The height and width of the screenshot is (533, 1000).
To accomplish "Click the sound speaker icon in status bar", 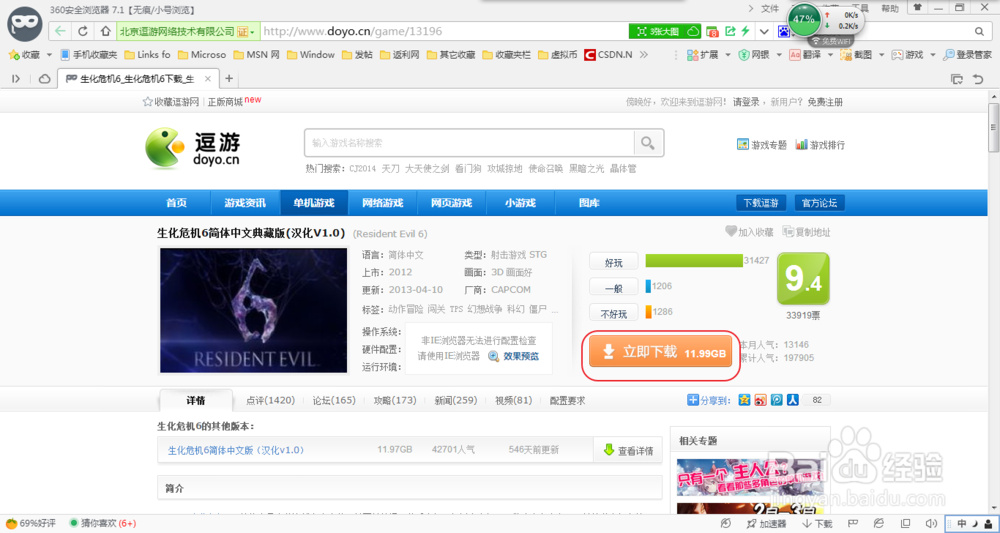I will [930, 523].
